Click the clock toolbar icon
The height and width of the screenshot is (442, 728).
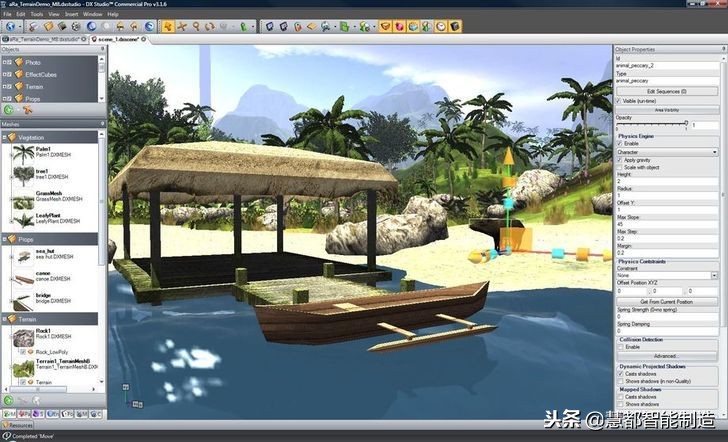click(441, 26)
